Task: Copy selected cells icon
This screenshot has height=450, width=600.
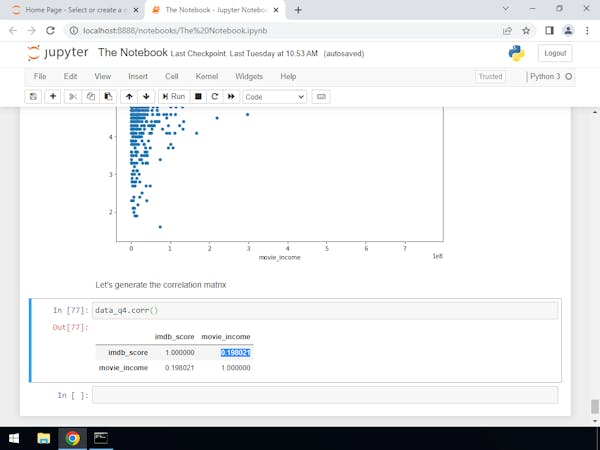Action: 91,97
